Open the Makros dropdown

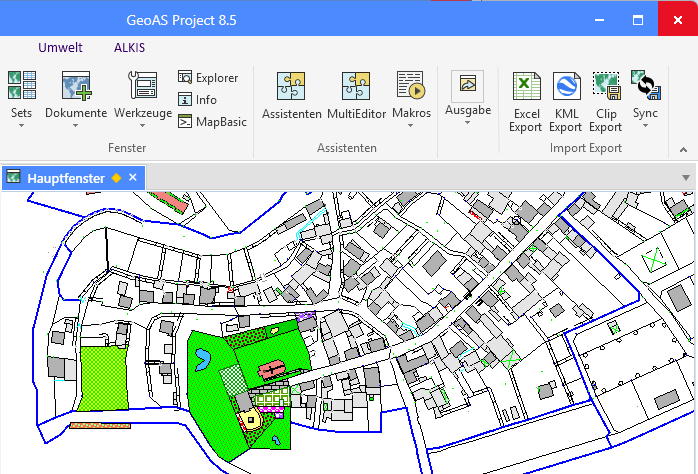coord(411,96)
